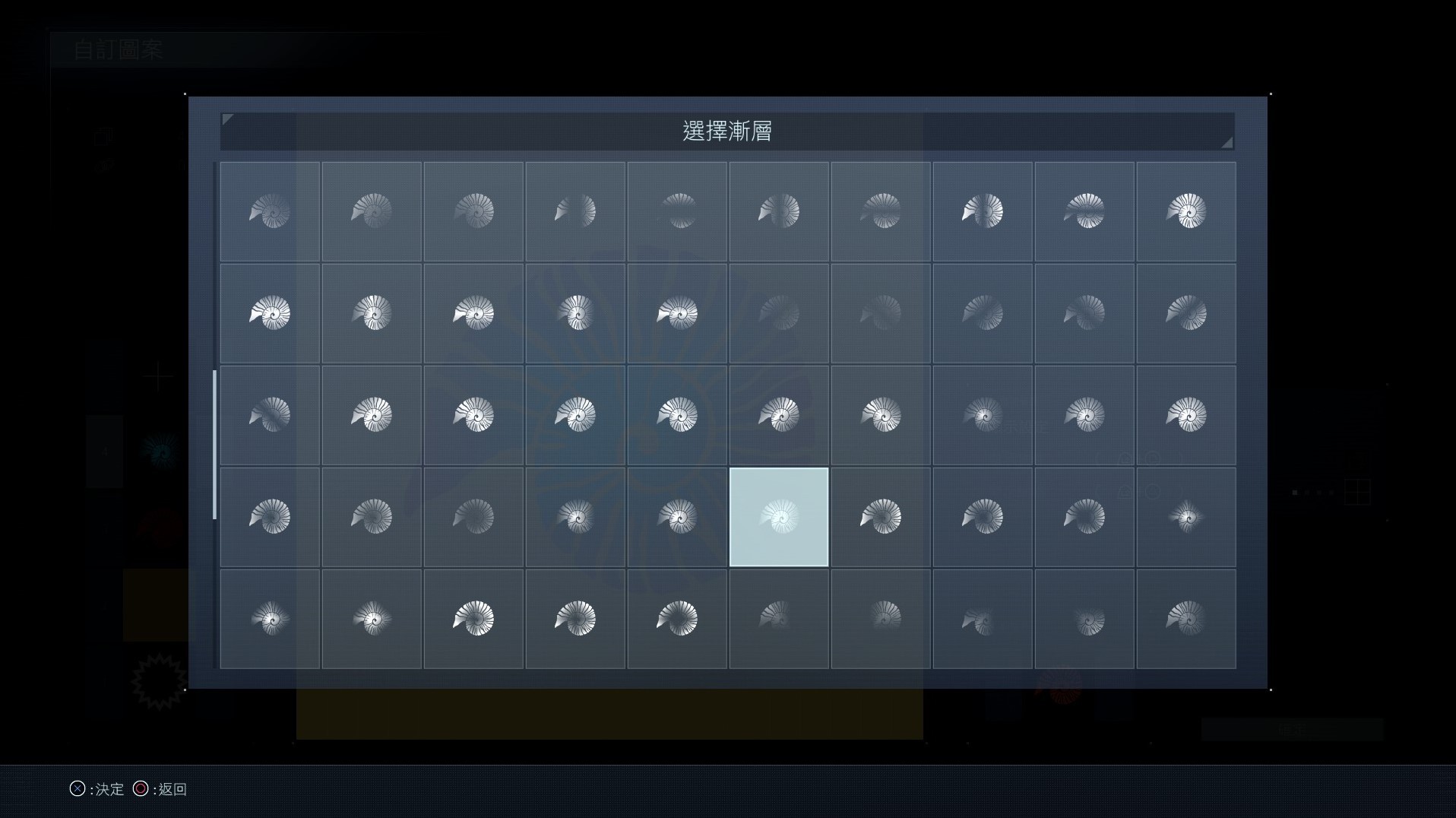1456x818 pixels.
Task: Select the third gradient in the second row
Action: (x=473, y=313)
